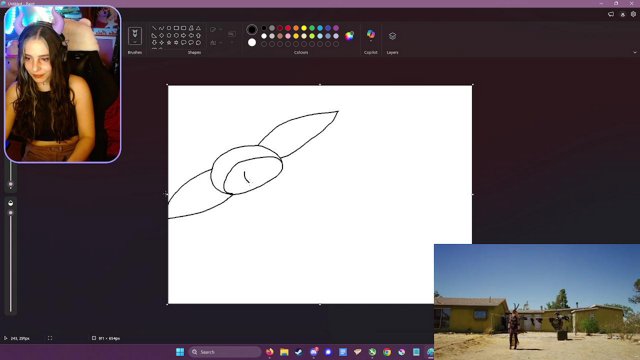Image resolution: width=640 pixels, height=360 pixels.
Task: Select the Triangle shape
Action: click(x=198, y=28)
